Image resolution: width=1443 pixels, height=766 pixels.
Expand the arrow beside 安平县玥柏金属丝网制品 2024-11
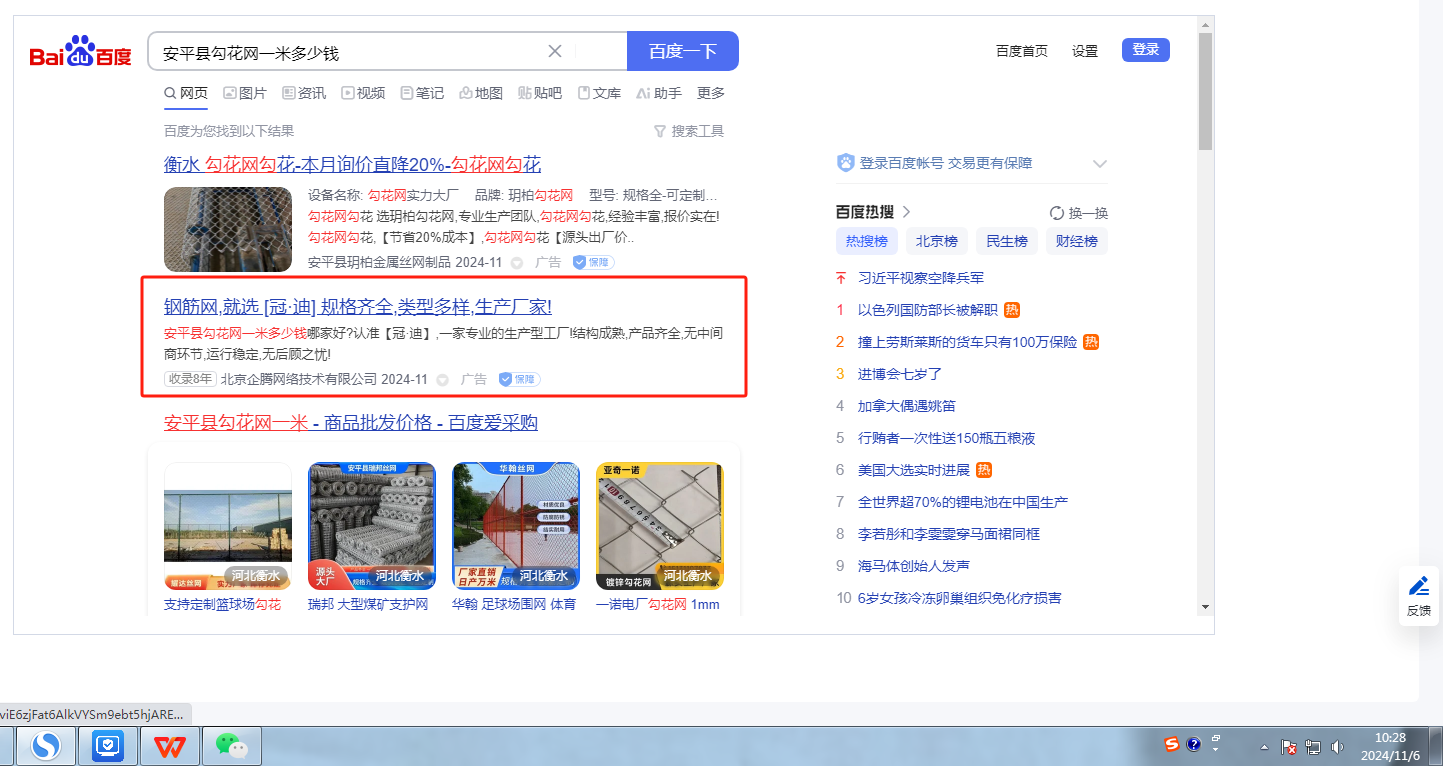(517, 263)
